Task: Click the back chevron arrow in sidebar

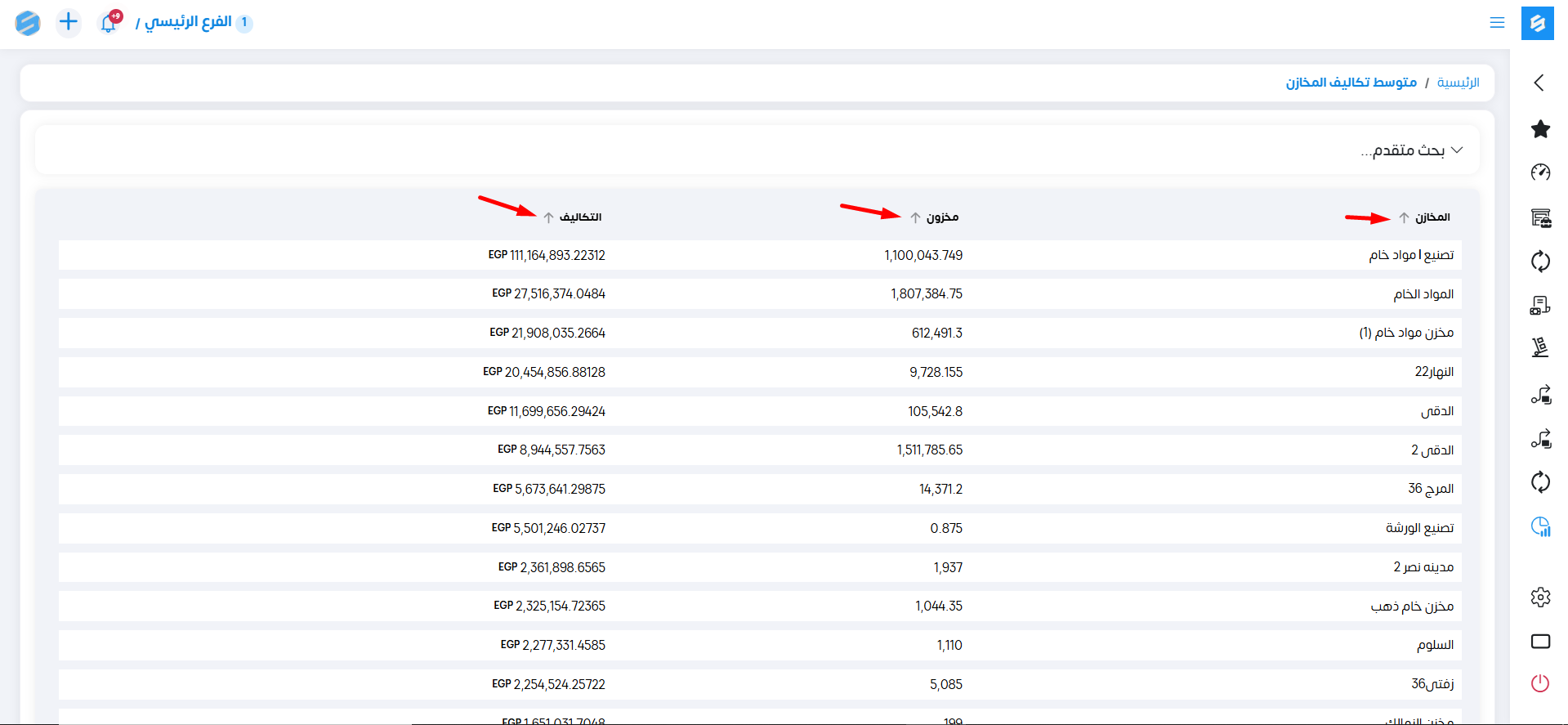Action: (x=1539, y=83)
